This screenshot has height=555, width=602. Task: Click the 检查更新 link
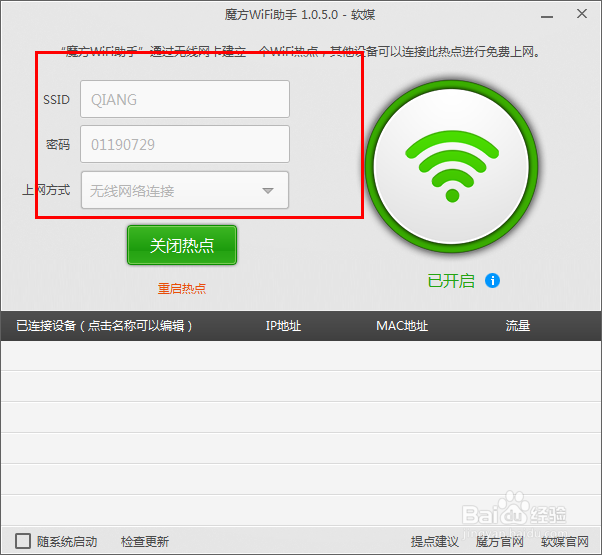[145, 542]
